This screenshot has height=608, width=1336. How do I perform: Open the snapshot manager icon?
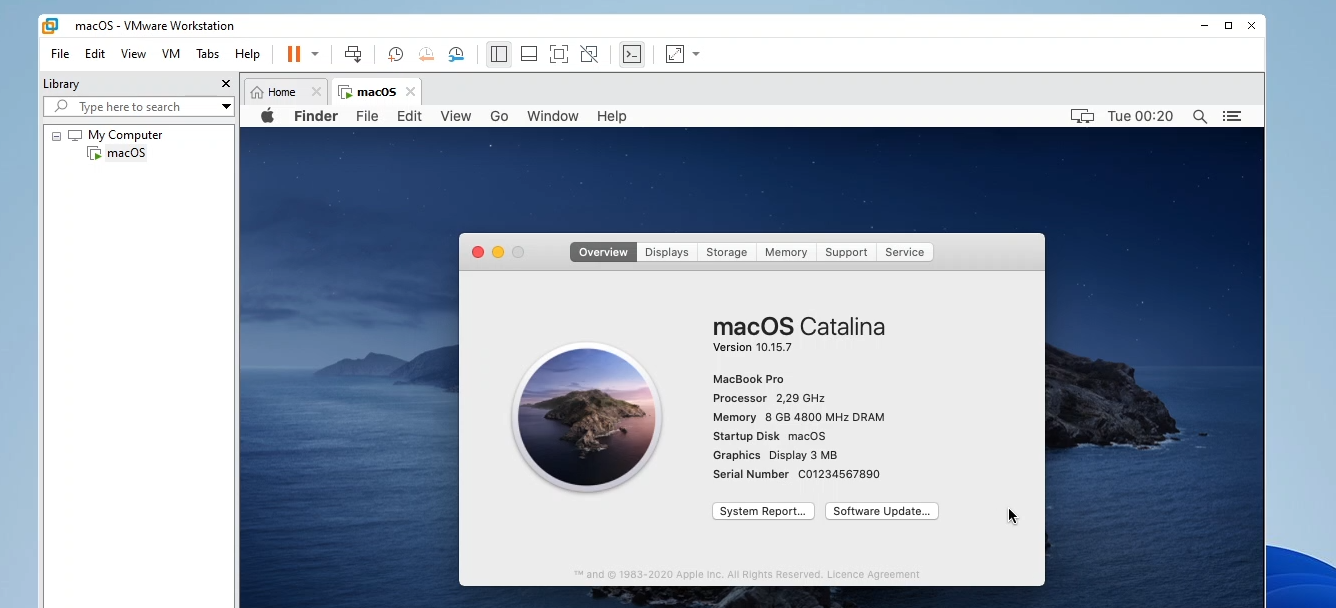click(456, 54)
